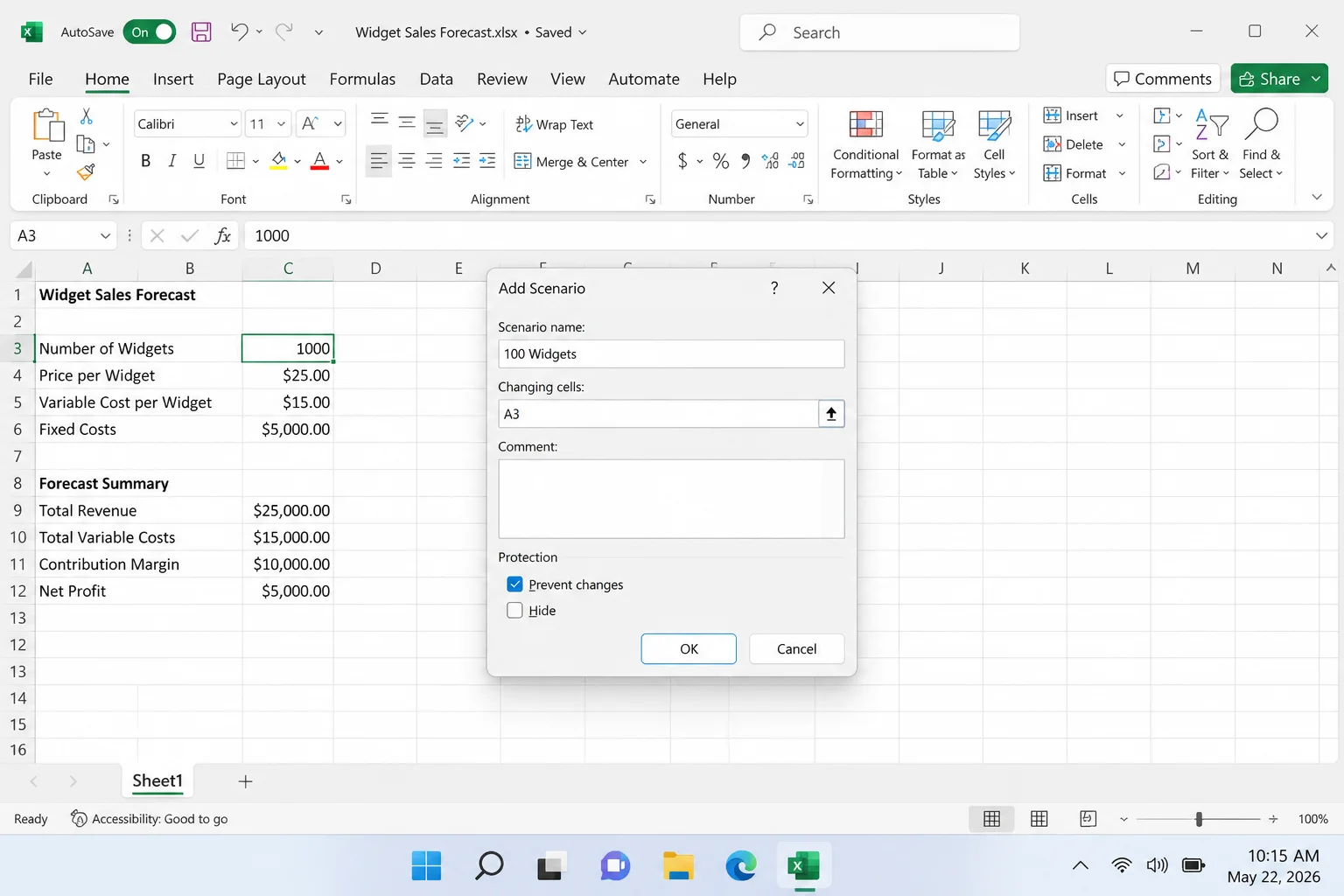Apply Underline formatting
This screenshot has height=896, width=1344.
coord(199,161)
